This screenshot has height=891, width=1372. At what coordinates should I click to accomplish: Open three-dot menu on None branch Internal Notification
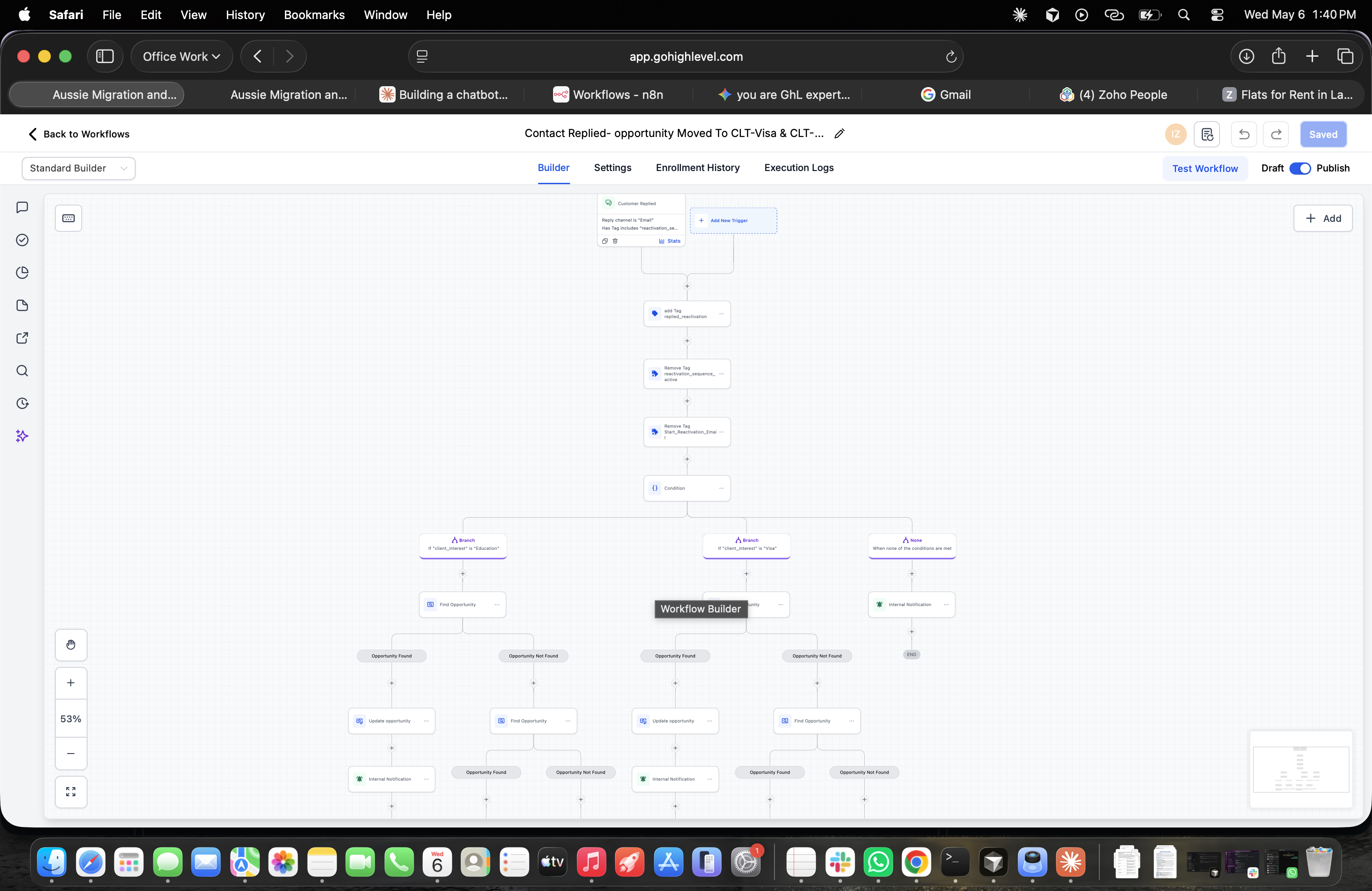(946, 605)
